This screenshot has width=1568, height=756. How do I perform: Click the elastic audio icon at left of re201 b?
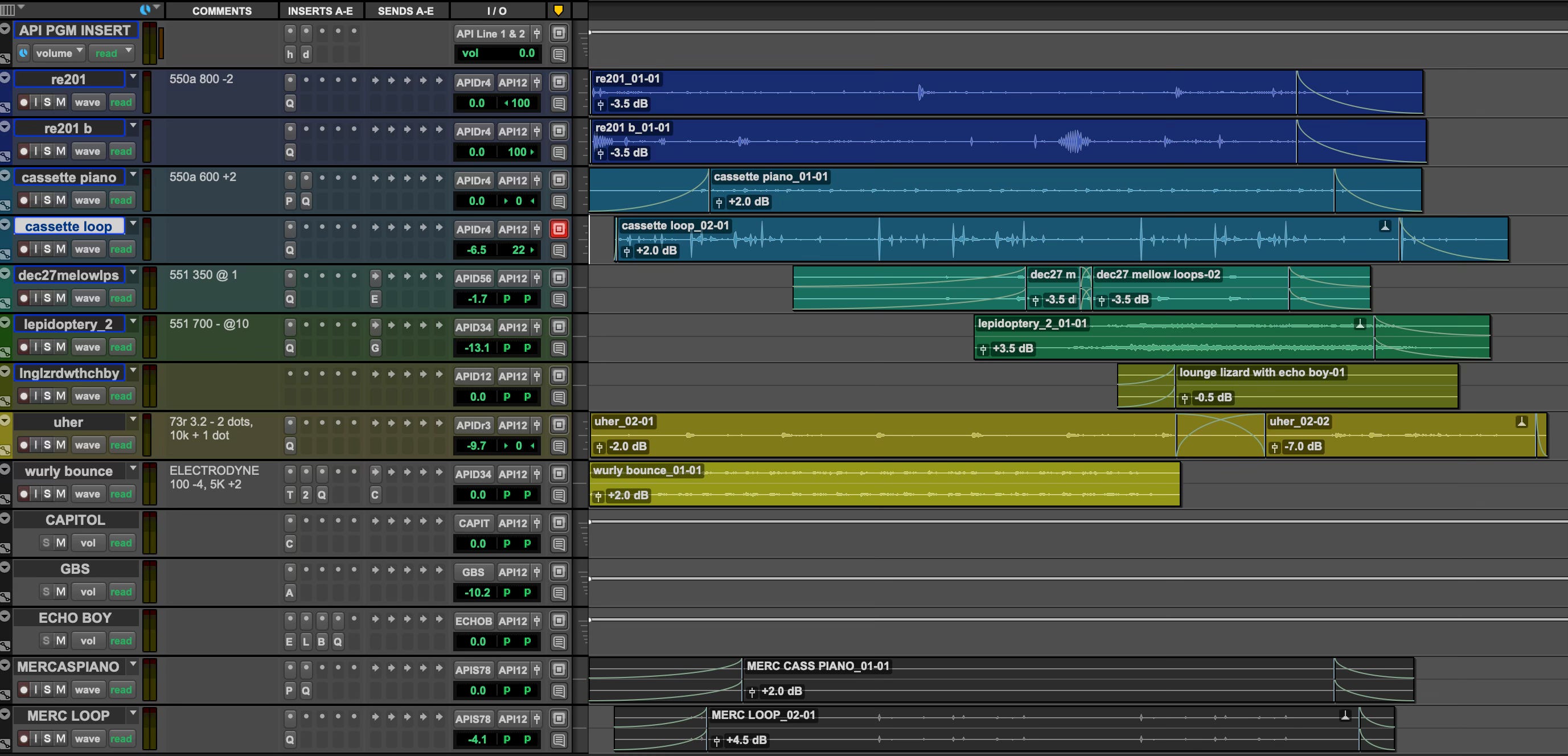coord(5,157)
